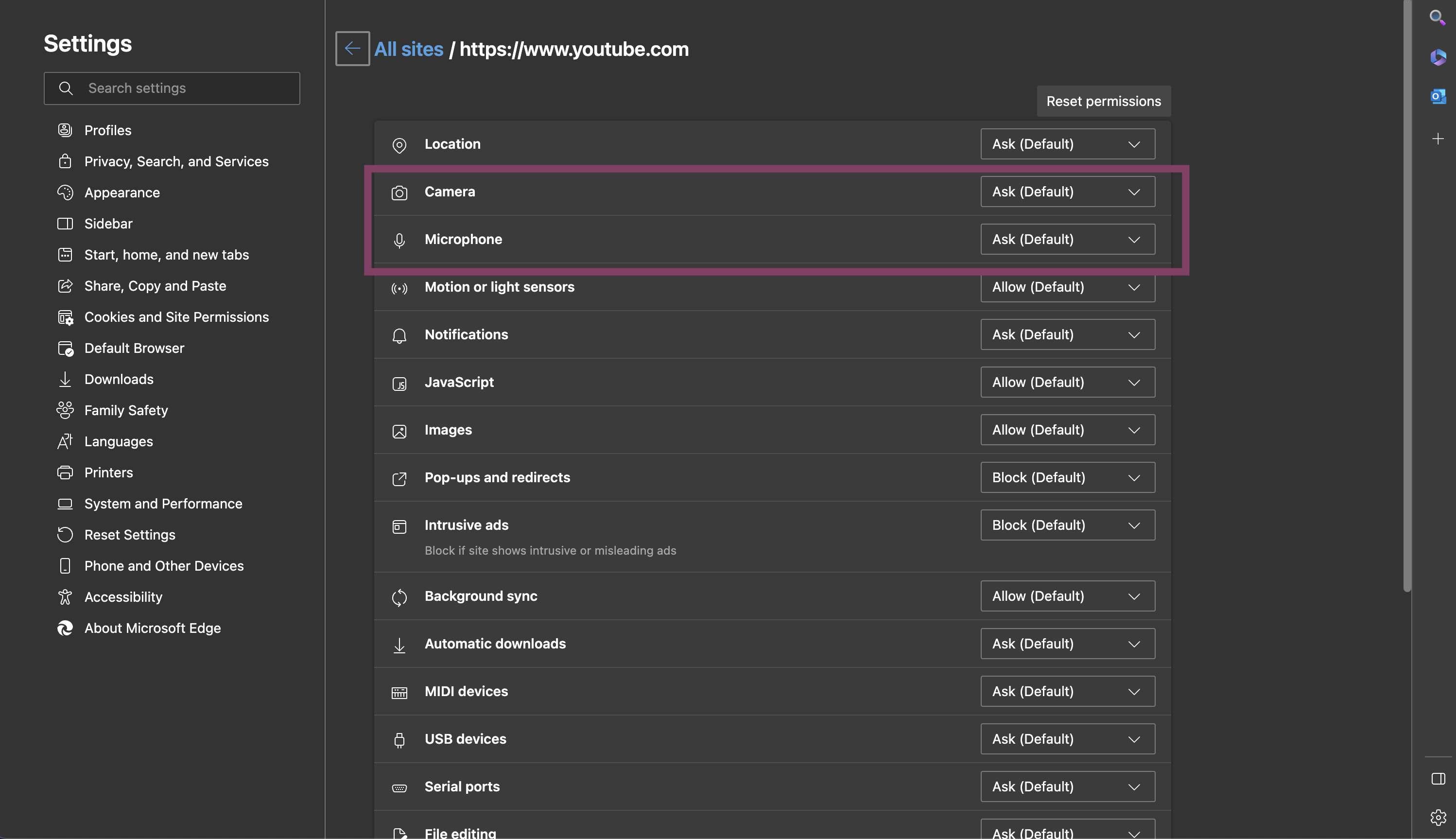Click the Camera permission icon

(x=399, y=193)
